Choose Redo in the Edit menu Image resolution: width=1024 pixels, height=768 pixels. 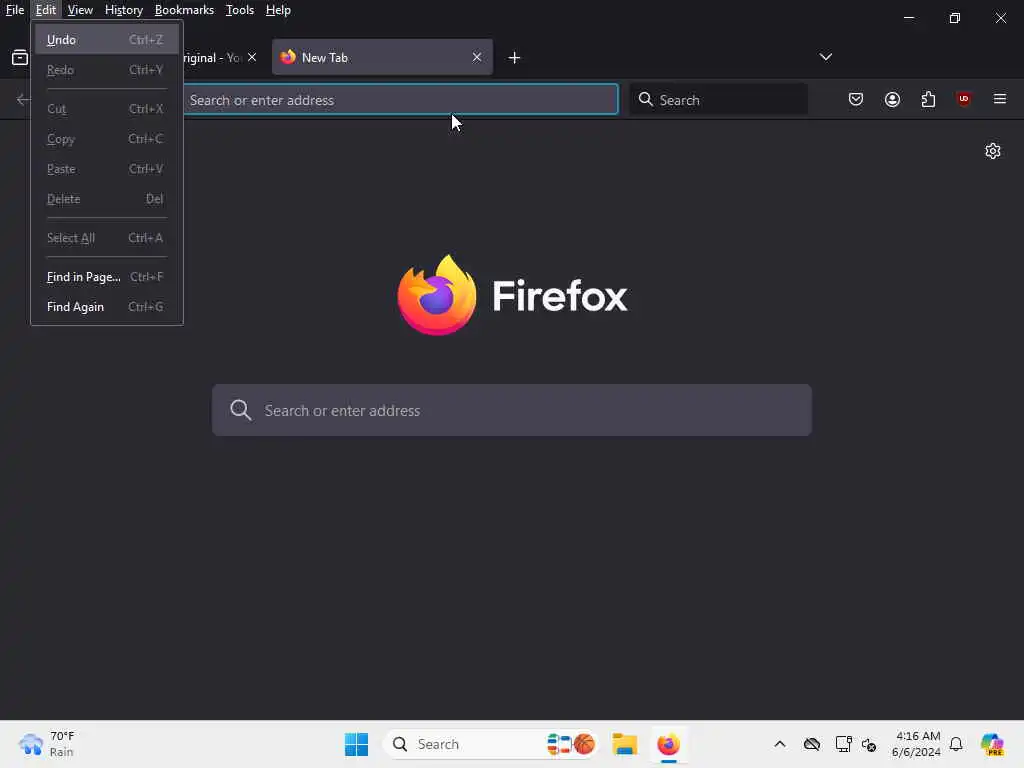click(106, 70)
